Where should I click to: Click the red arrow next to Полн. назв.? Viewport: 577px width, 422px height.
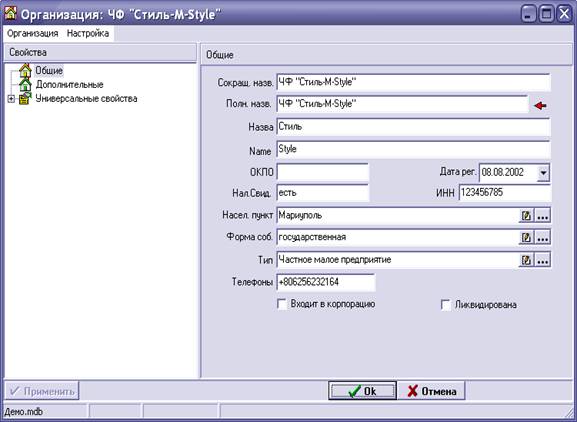pyautogui.click(x=540, y=106)
